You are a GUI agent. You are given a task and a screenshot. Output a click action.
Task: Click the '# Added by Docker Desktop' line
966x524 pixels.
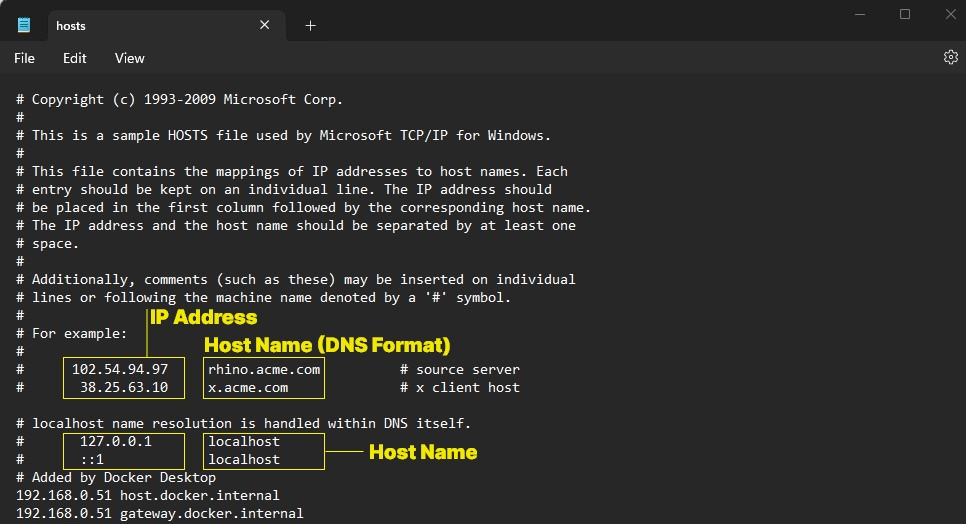(x=116, y=477)
